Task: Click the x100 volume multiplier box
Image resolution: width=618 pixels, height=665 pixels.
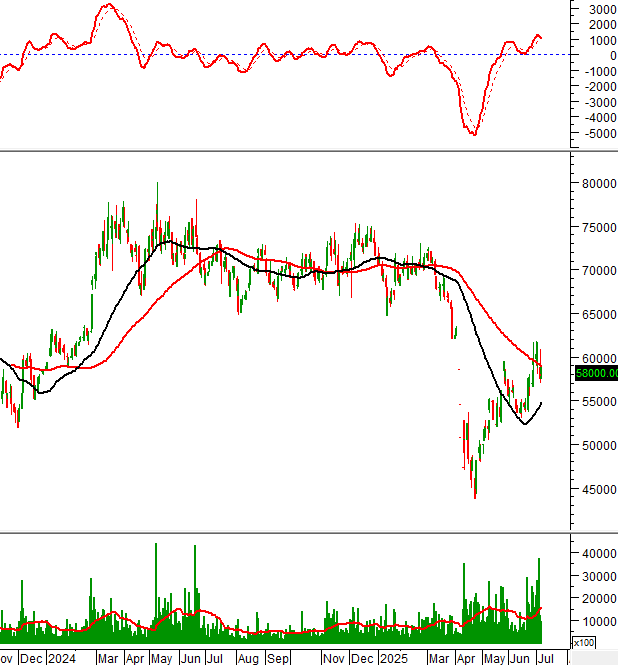Action: pos(584,643)
